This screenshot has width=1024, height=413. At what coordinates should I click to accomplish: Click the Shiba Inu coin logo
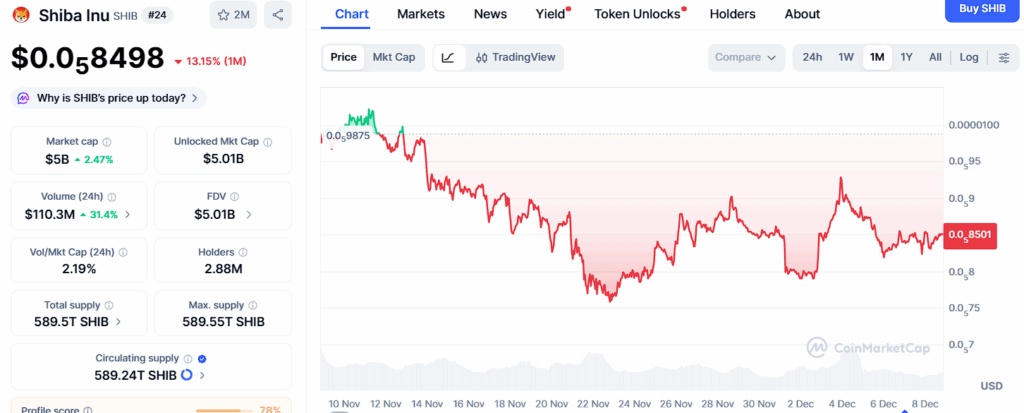pyautogui.click(x=20, y=14)
